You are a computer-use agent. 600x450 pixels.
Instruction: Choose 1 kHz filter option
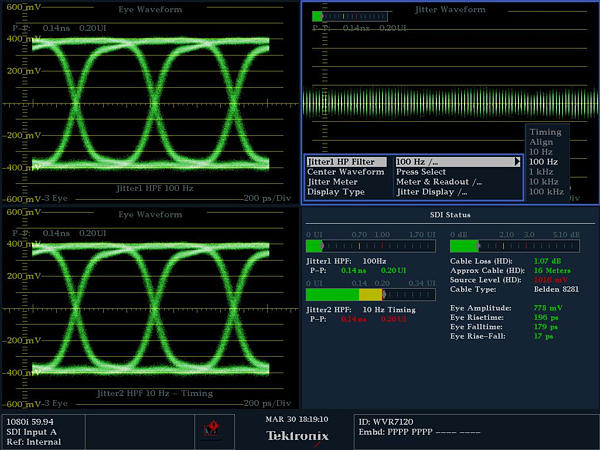(541, 171)
